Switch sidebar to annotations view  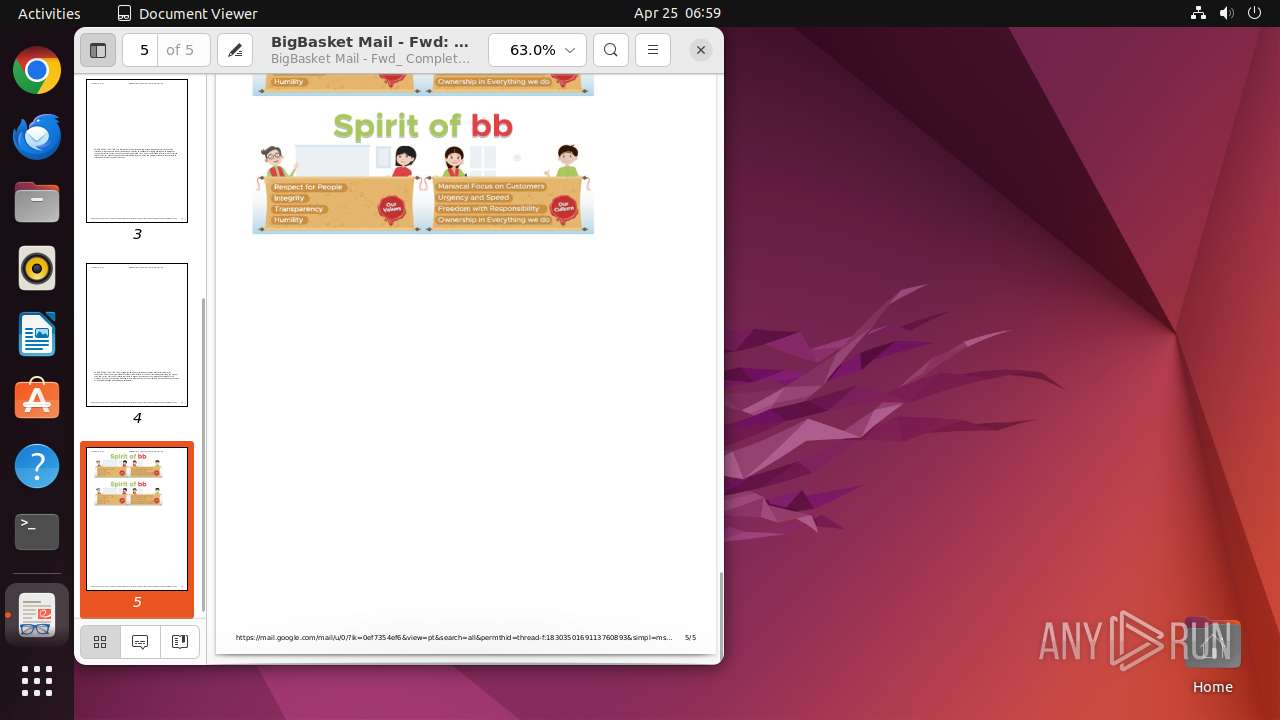[140, 642]
